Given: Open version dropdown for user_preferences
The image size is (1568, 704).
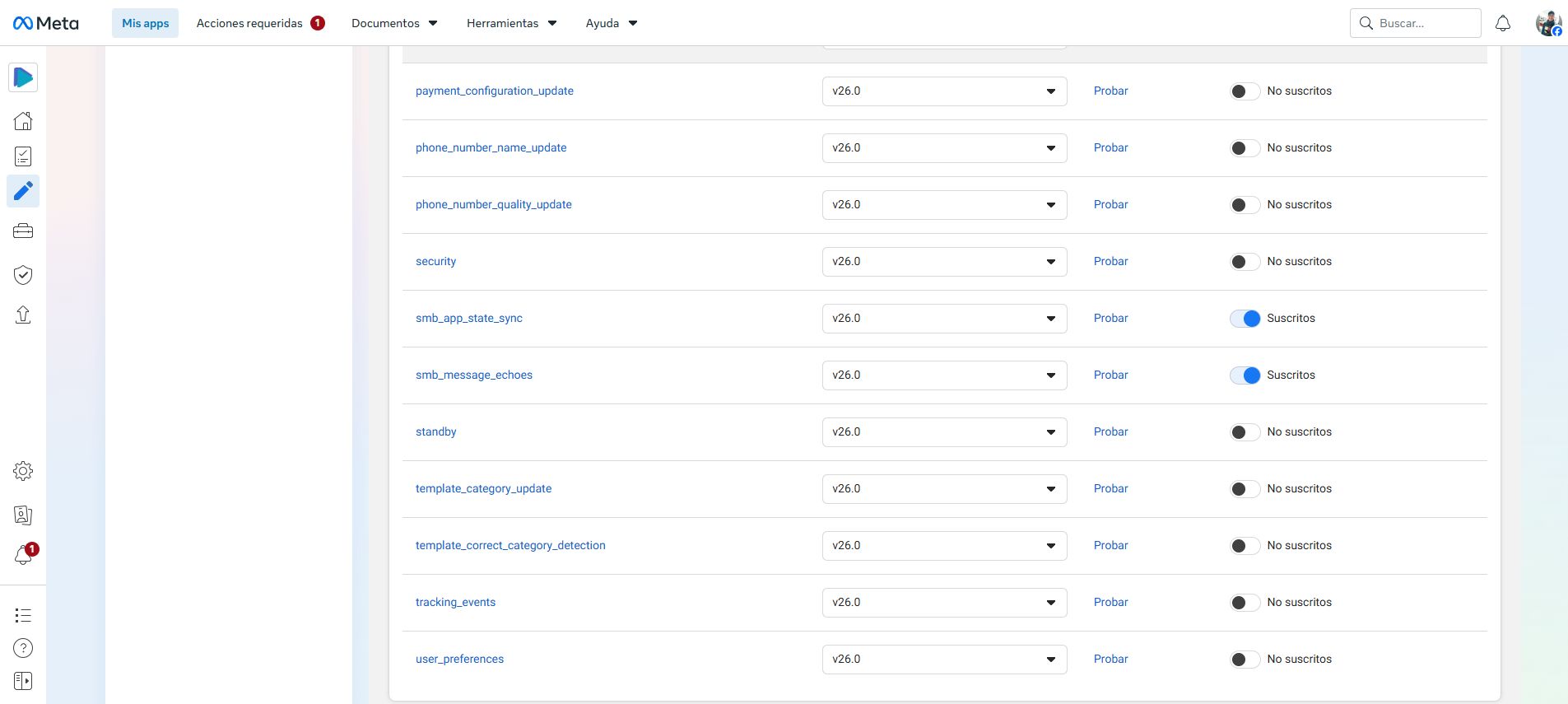Looking at the screenshot, I should pos(944,660).
